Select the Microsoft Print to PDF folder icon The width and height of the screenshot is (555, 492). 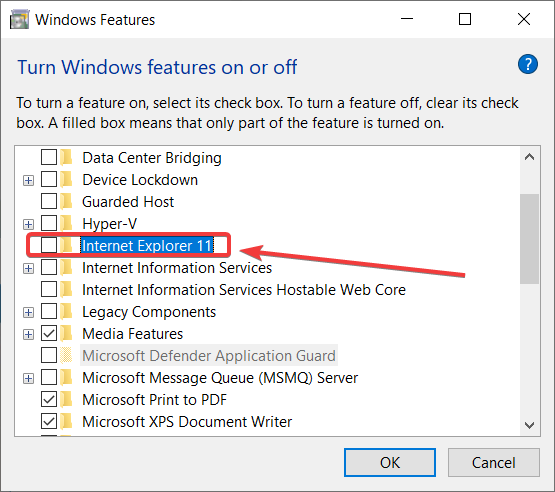(66, 400)
